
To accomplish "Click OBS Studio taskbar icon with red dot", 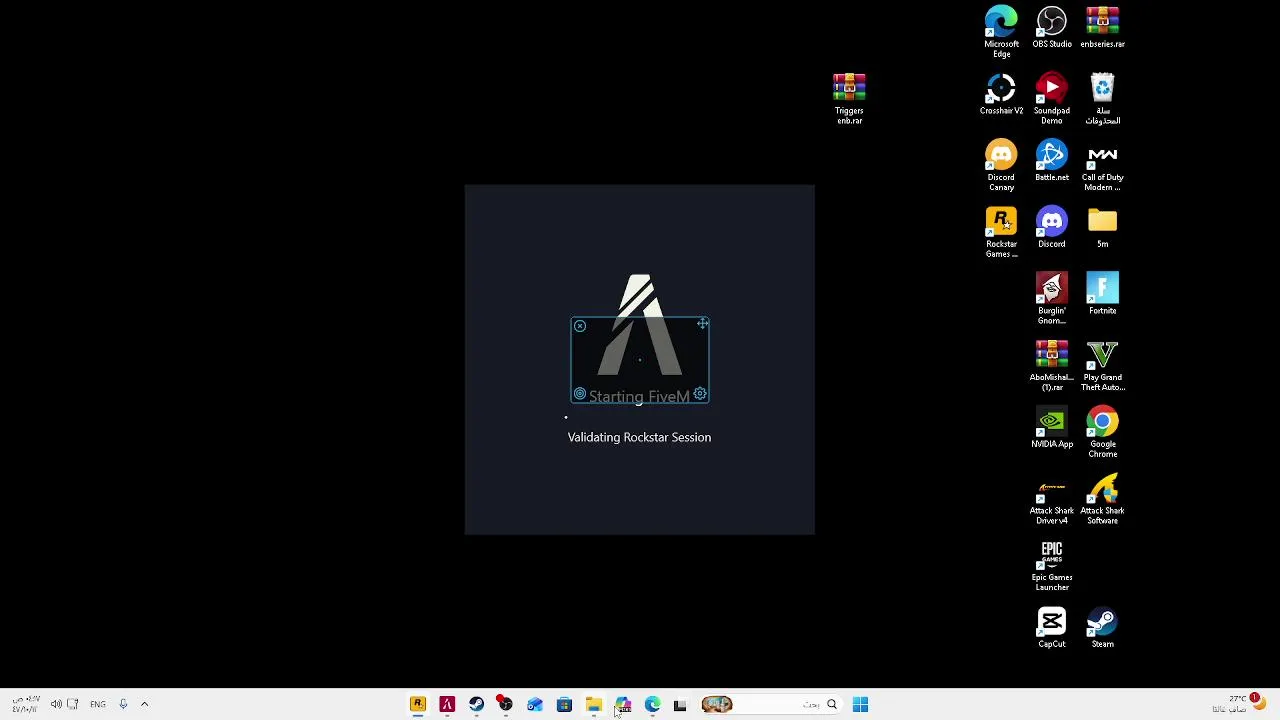I will coord(505,705).
